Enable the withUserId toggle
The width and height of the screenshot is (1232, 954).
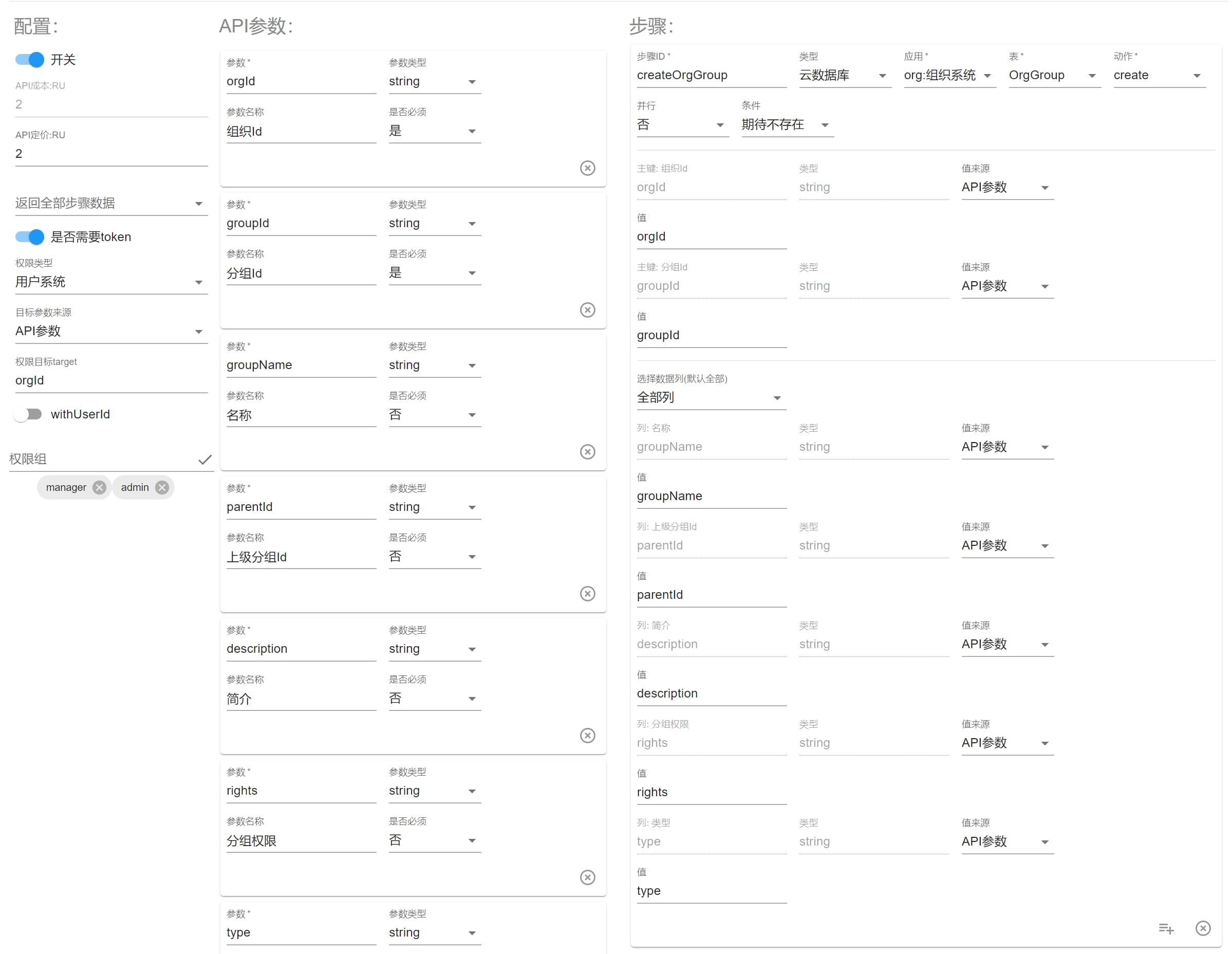click(29, 414)
